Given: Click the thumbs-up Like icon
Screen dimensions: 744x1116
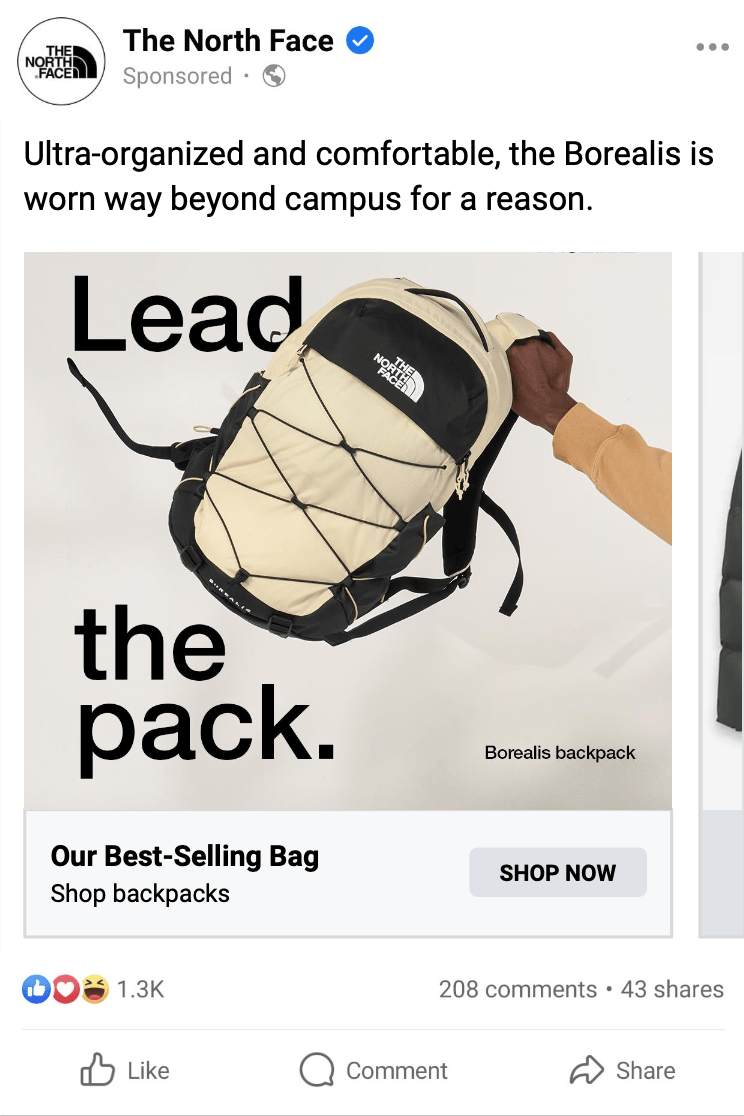Looking at the screenshot, I should 97,1070.
